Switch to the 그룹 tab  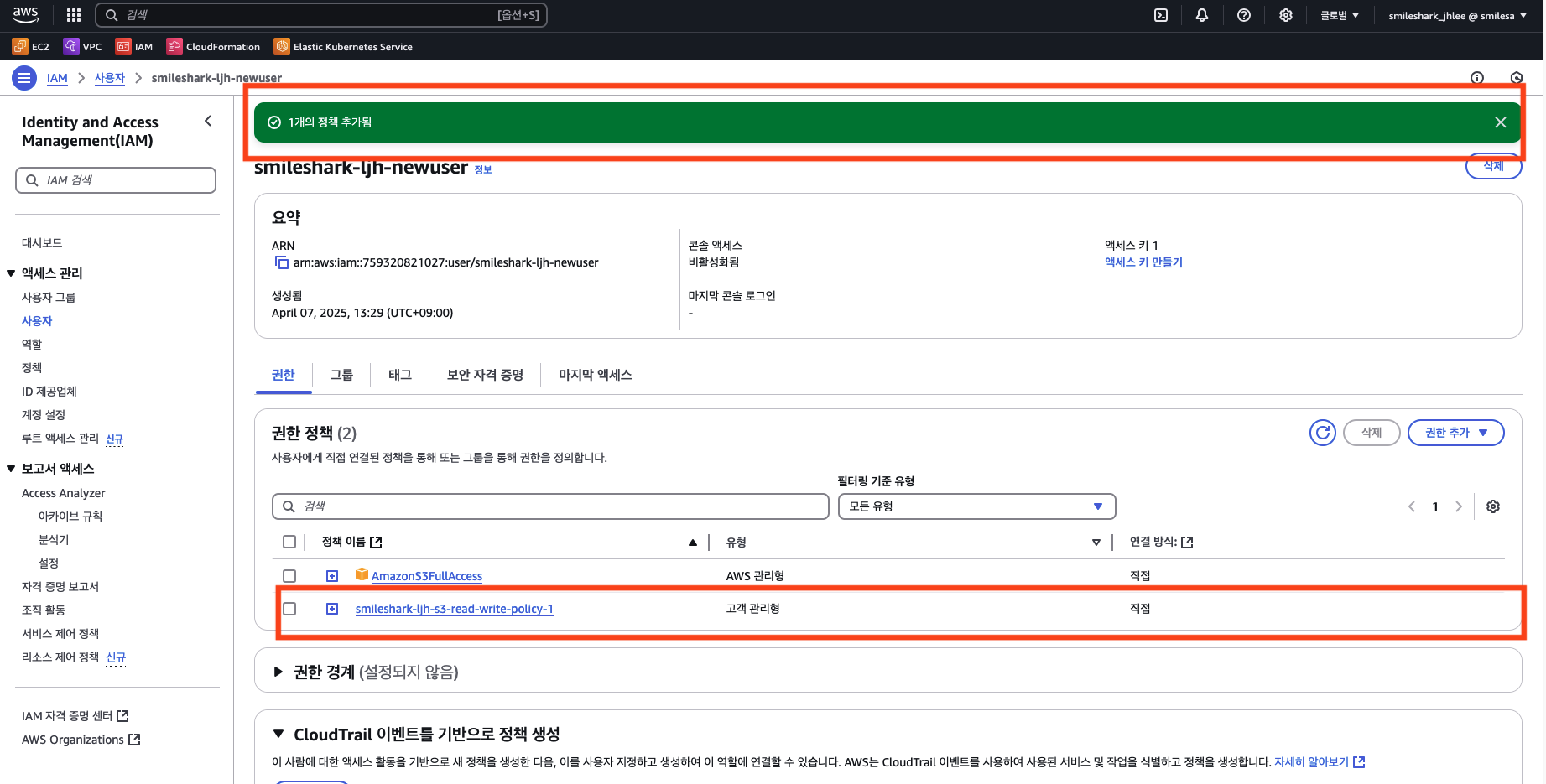(x=341, y=375)
